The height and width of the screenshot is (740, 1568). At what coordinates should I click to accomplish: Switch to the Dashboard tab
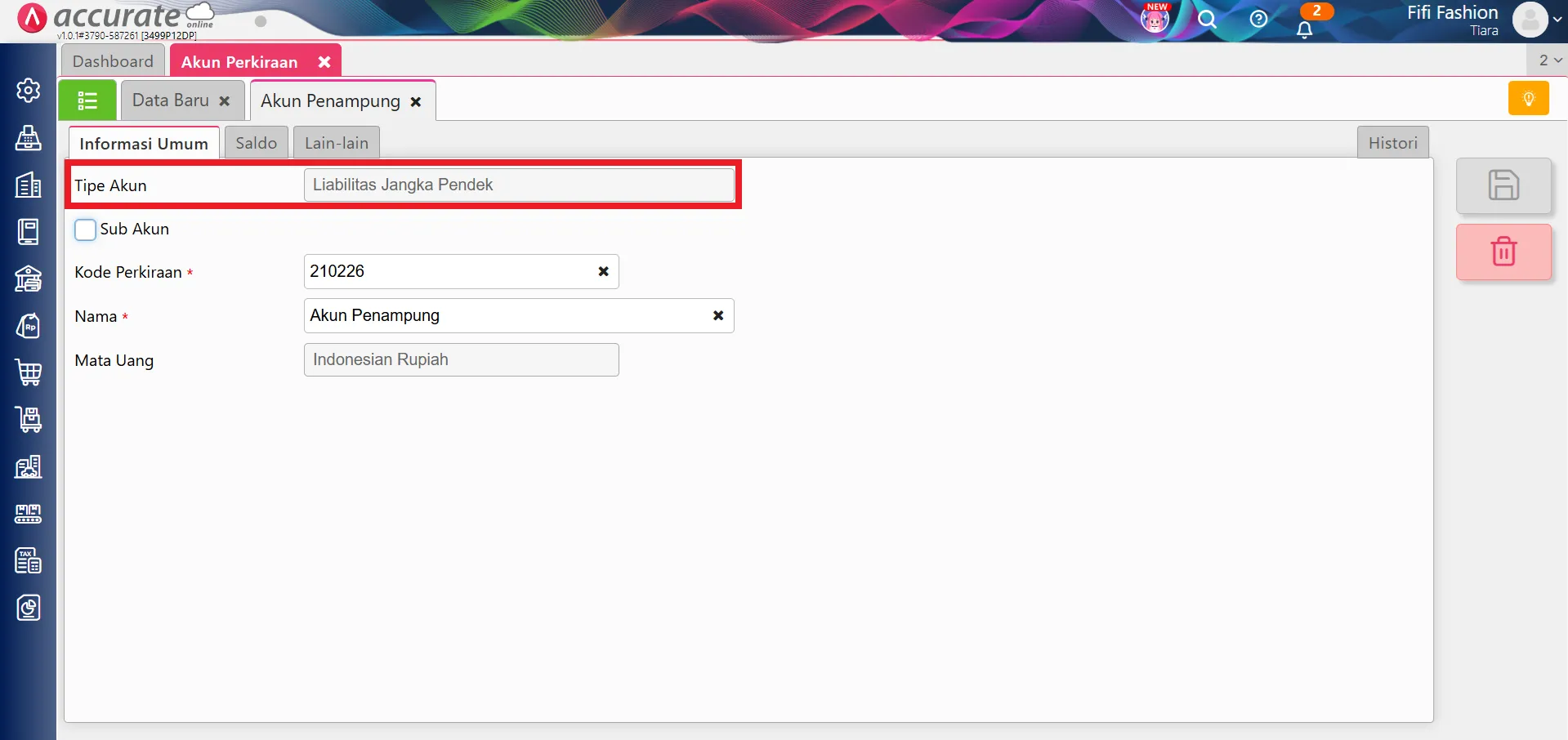[x=113, y=61]
